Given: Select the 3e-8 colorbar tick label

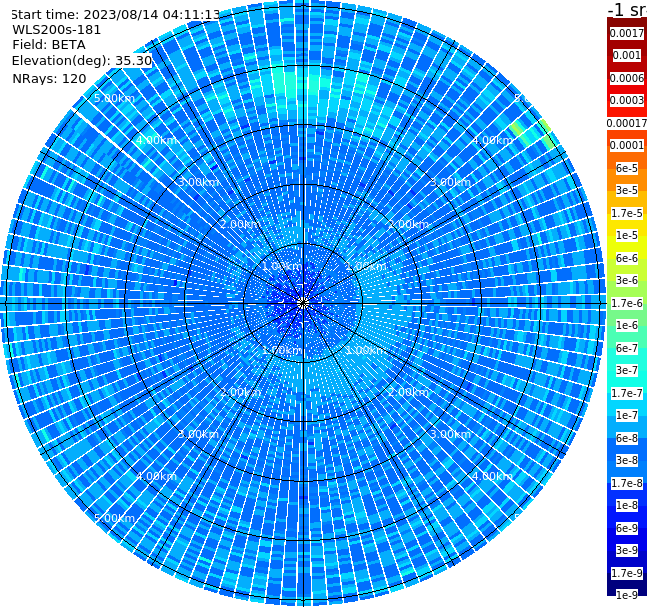Looking at the screenshot, I should click(x=626, y=460).
